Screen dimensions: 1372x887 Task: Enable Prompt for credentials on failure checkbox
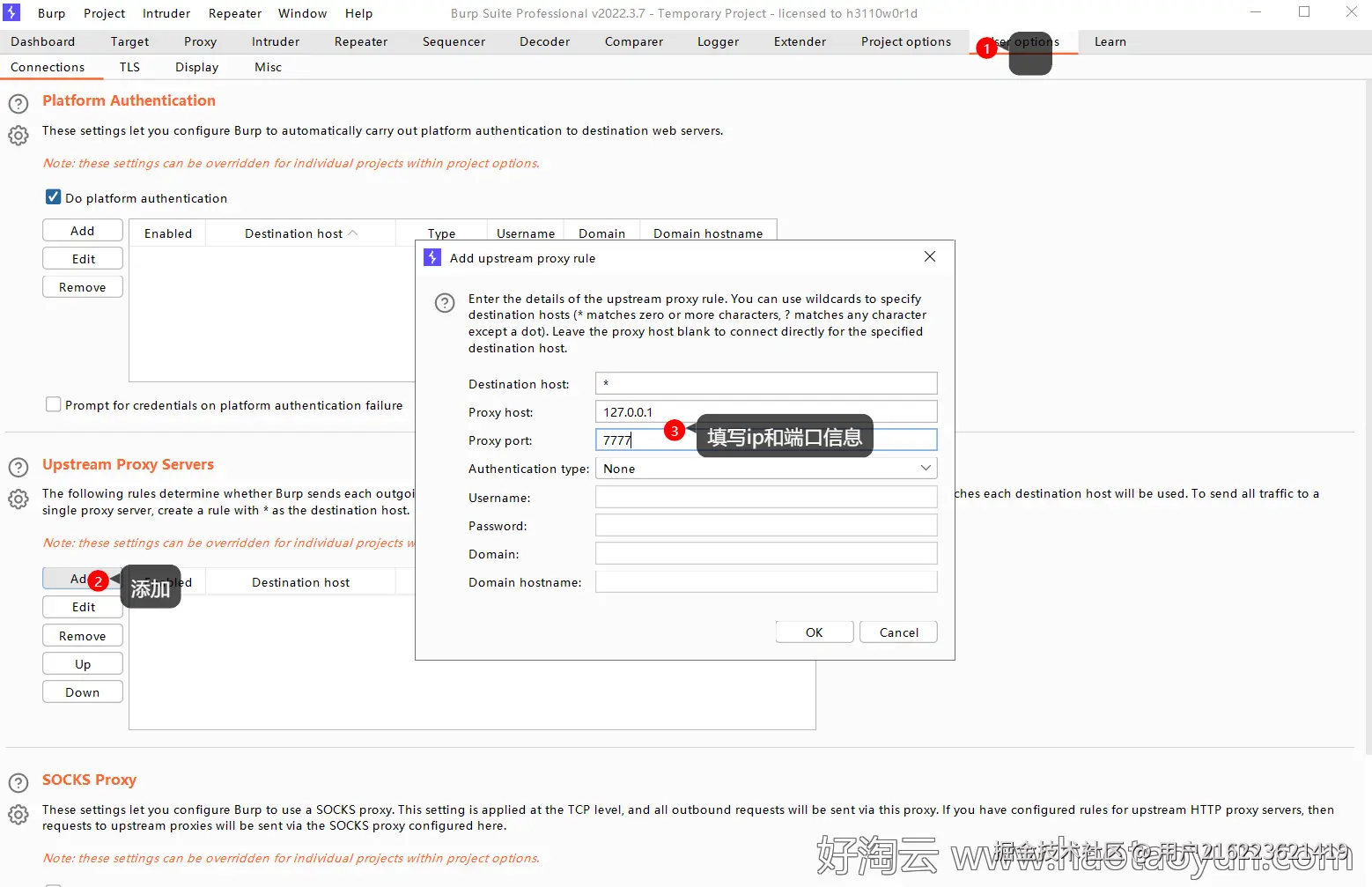54,404
